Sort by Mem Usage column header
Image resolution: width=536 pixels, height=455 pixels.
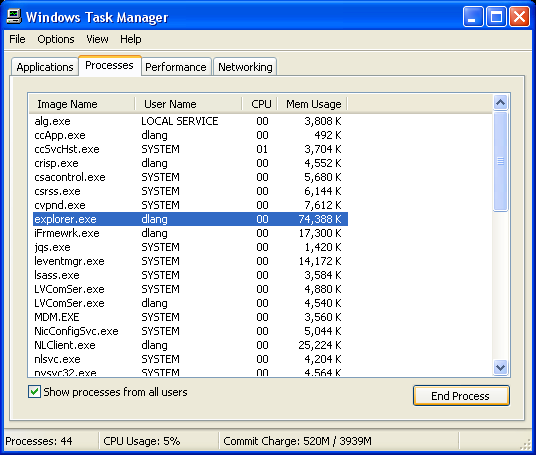(312, 104)
